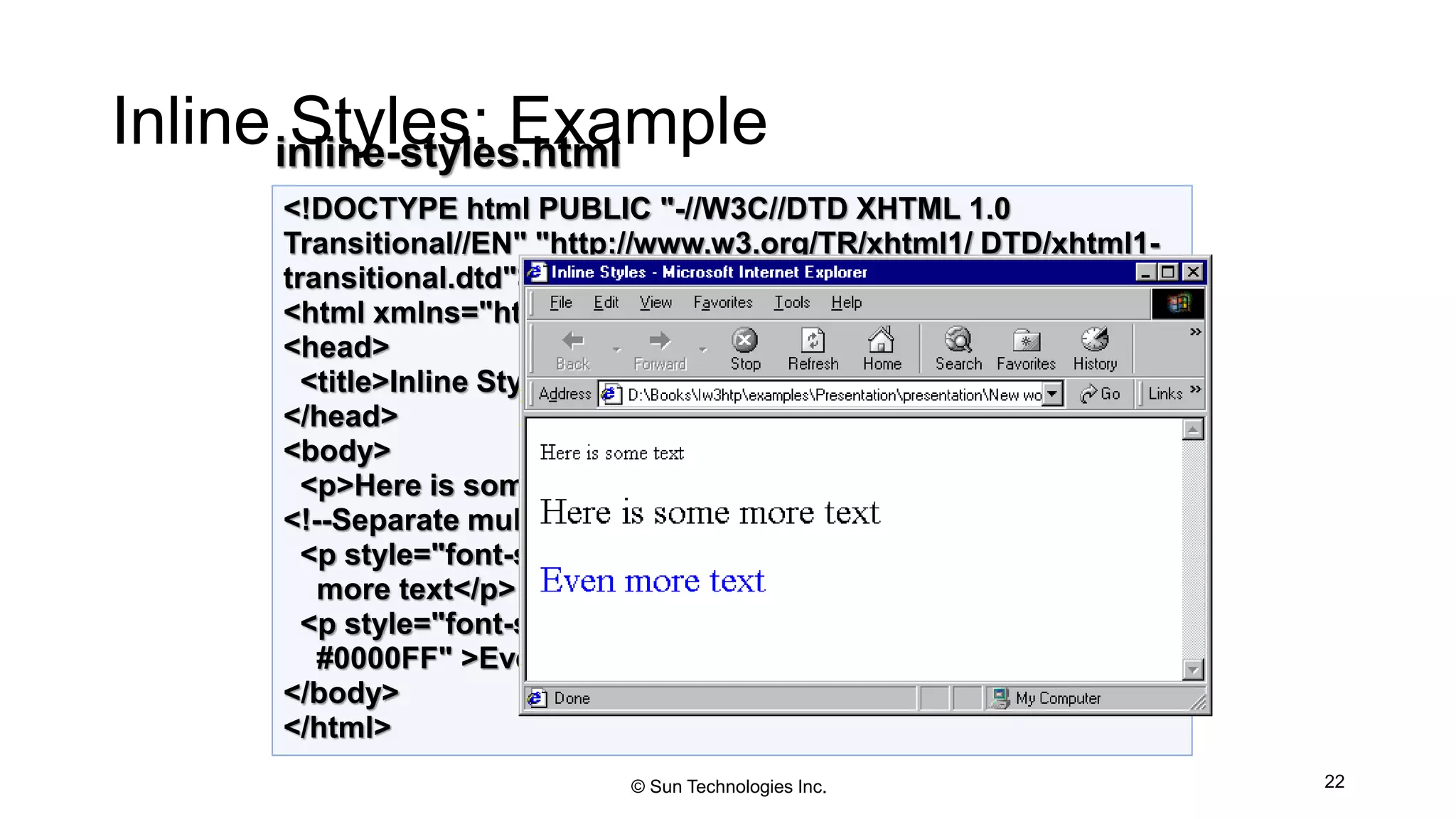The height and width of the screenshot is (819, 1456).
Task: Click the Links toolbar label
Action: (1165, 394)
